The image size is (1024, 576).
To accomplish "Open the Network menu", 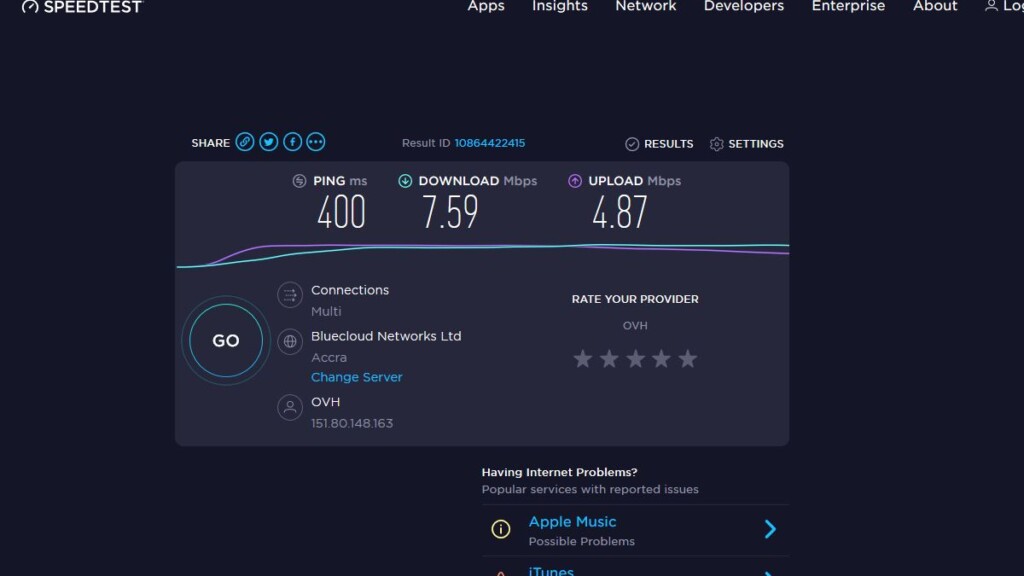I will pos(646,6).
